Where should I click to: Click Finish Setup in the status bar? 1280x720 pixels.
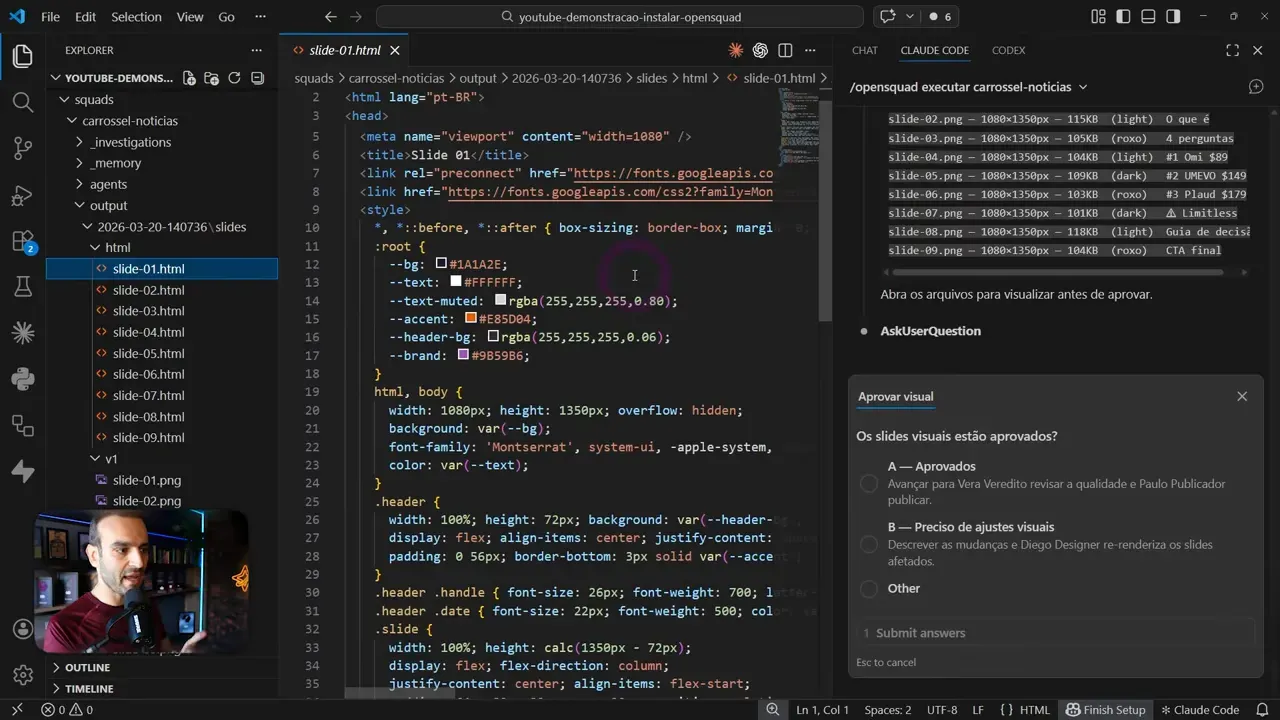[x=1106, y=709]
